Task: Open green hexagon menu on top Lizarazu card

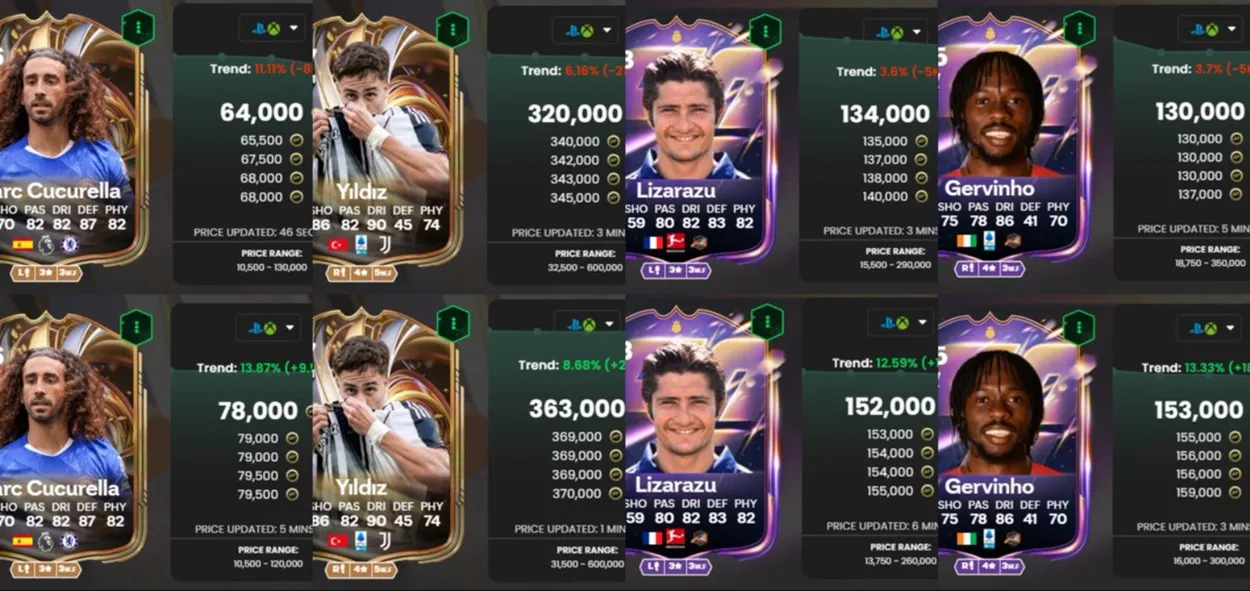Action: point(765,31)
